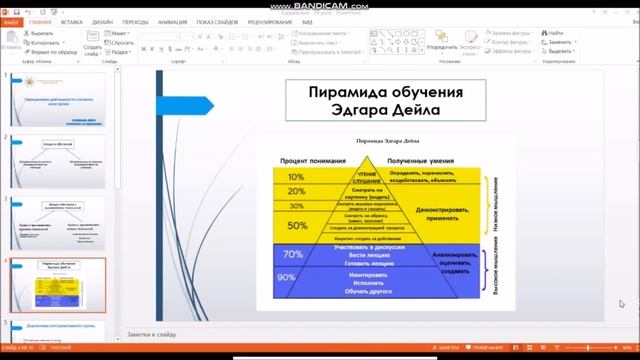Viewport: 640px width, 360px height.
Task: Click the increase list indent icon
Action: point(270,37)
